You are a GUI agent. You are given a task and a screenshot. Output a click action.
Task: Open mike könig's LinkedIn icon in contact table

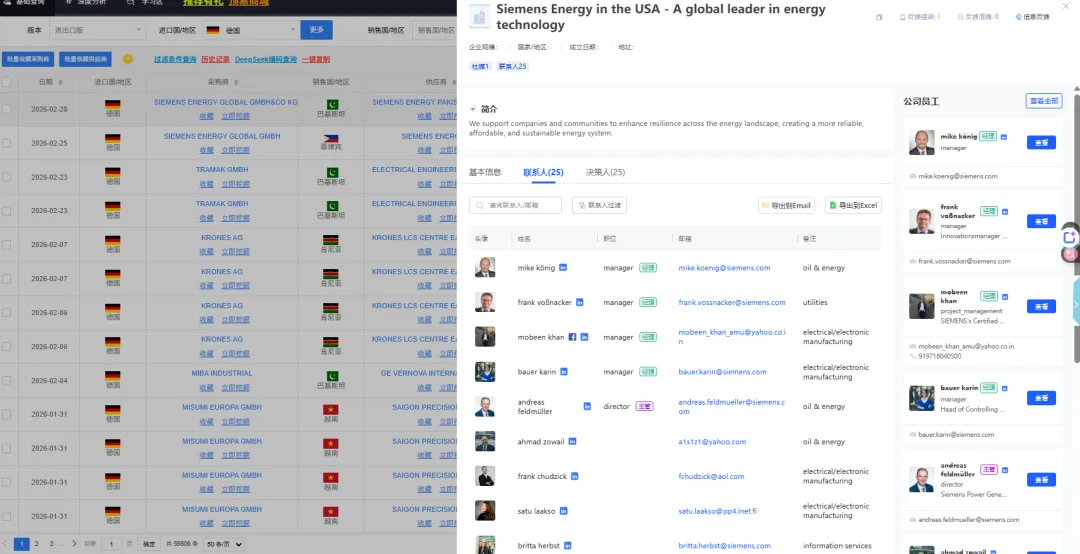click(x=563, y=267)
